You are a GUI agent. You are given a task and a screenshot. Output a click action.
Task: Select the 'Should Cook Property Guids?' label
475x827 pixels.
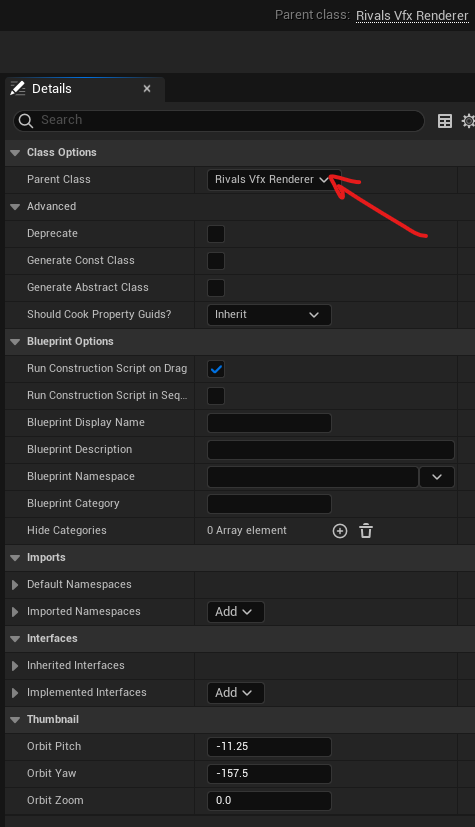[x=99, y=314]
